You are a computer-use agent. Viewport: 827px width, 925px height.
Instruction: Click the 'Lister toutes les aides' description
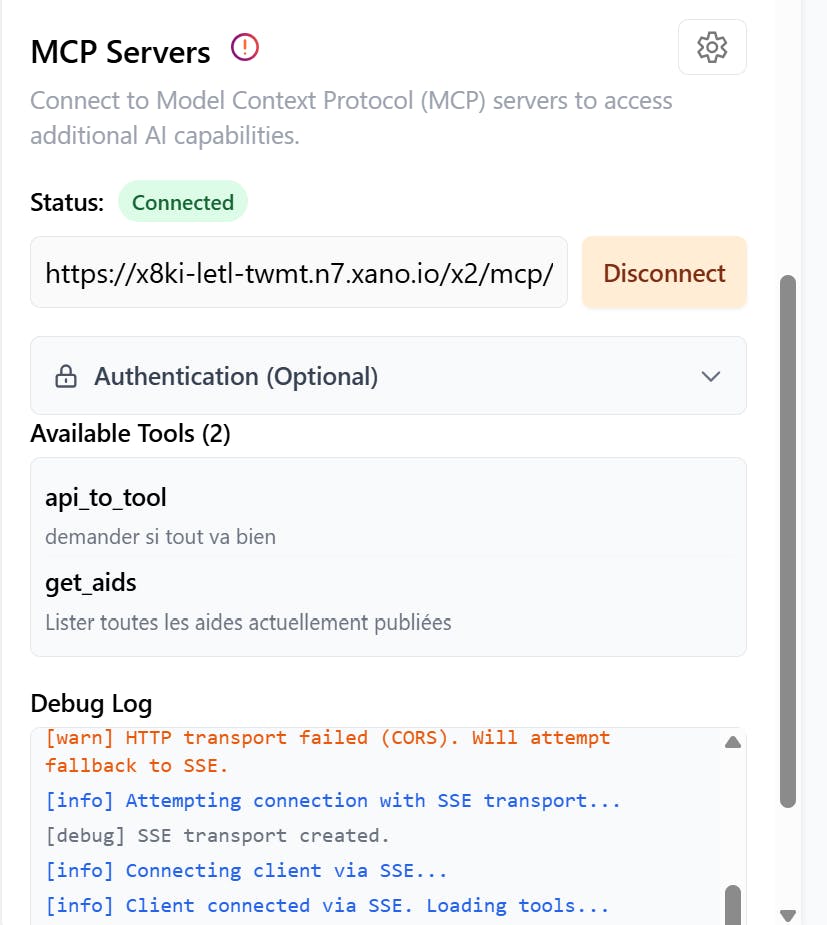[x=248, y=623]
